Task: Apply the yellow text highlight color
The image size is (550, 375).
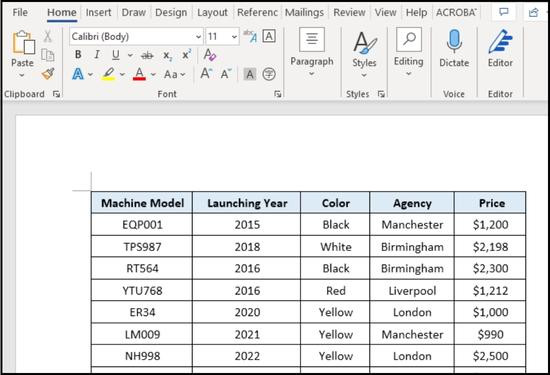Action: 109,74
